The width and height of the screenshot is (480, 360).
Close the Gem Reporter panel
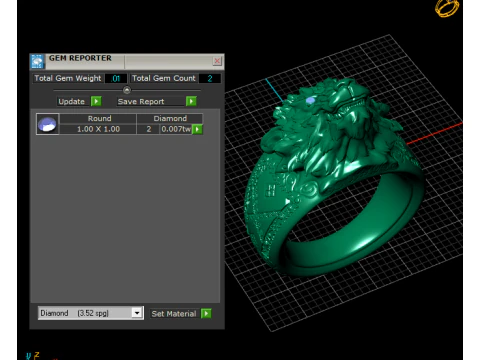[x=217, y=61]
